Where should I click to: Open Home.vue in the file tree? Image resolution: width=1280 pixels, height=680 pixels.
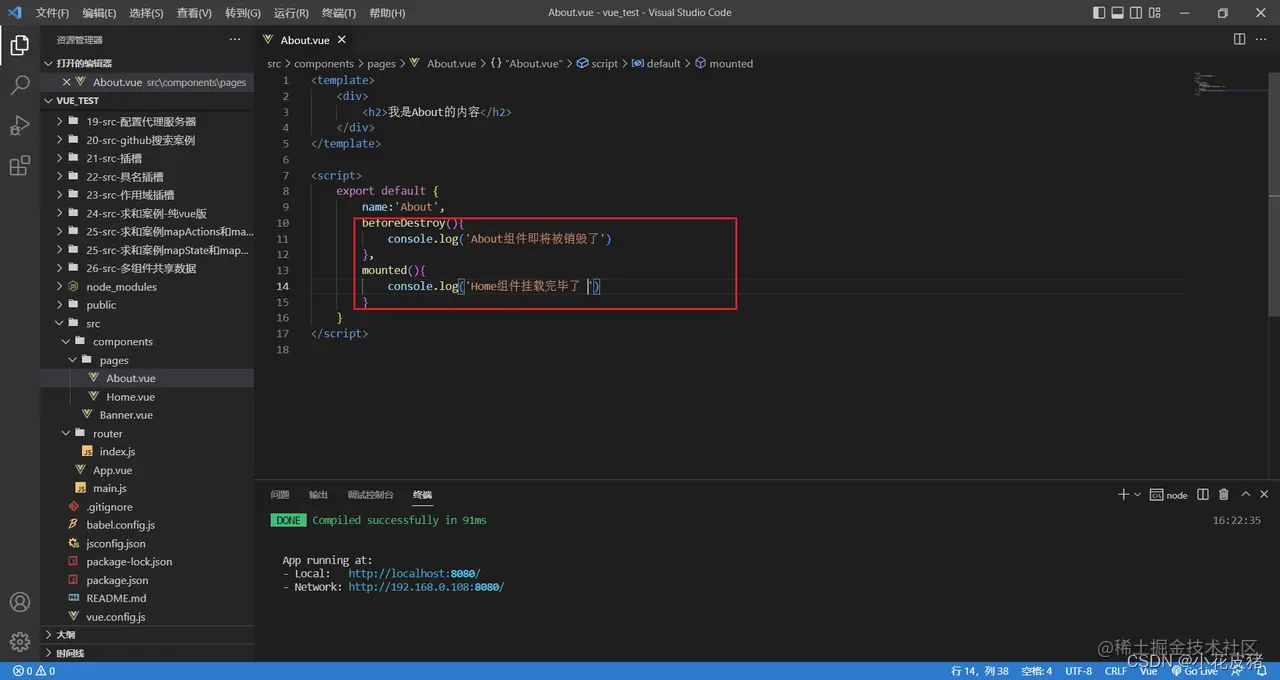(147, 396)
